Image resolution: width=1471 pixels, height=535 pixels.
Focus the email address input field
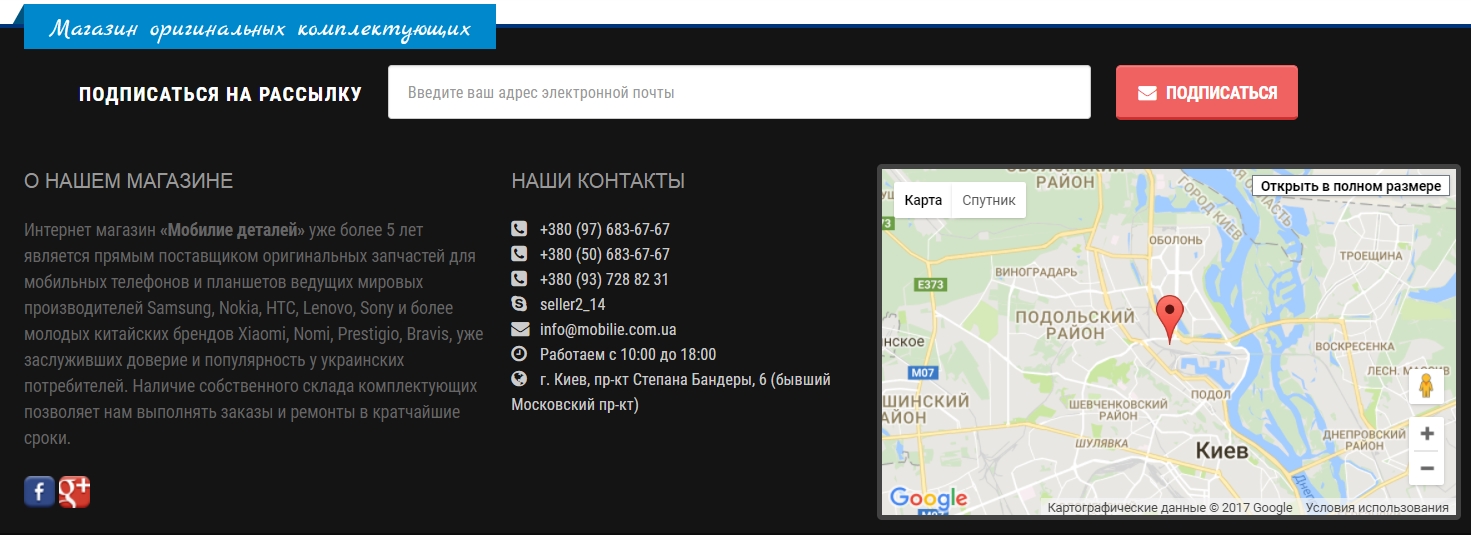tap(739, 92)
